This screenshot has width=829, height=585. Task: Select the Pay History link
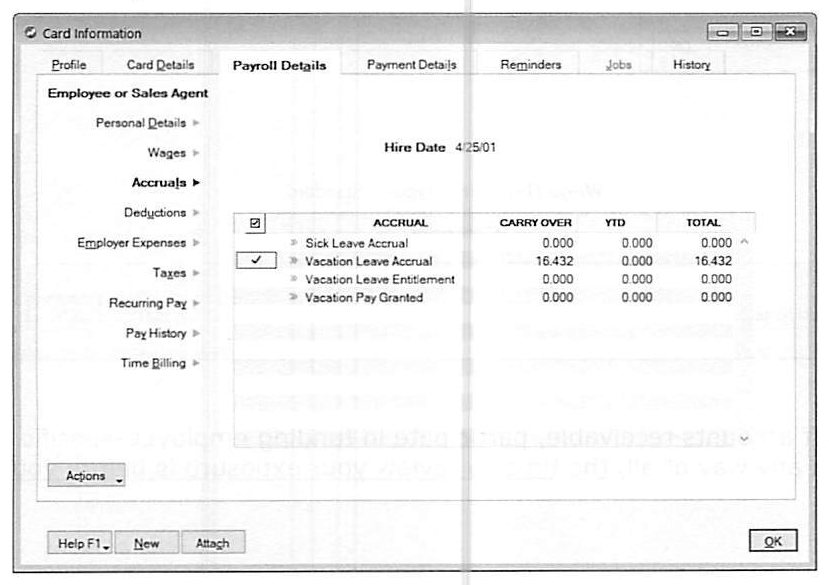[x=156, y=333]
